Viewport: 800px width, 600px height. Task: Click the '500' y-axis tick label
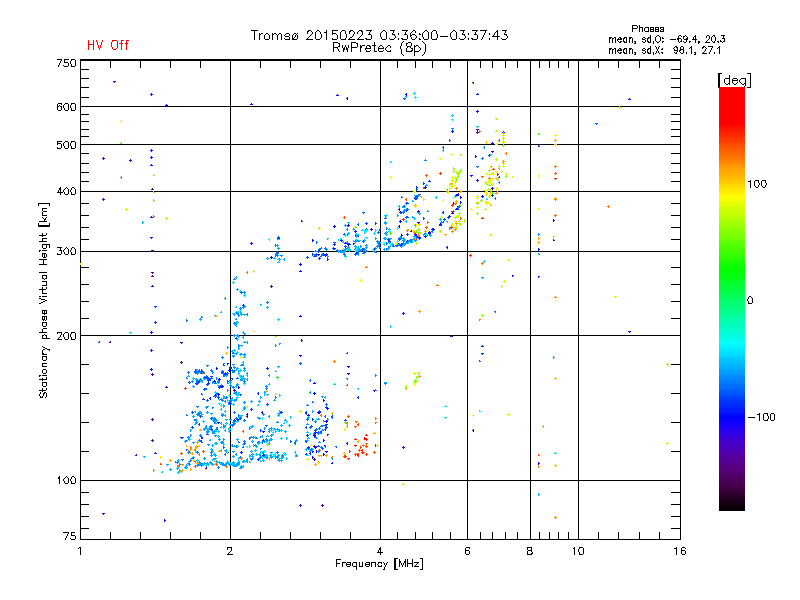[x=66, y=145]
